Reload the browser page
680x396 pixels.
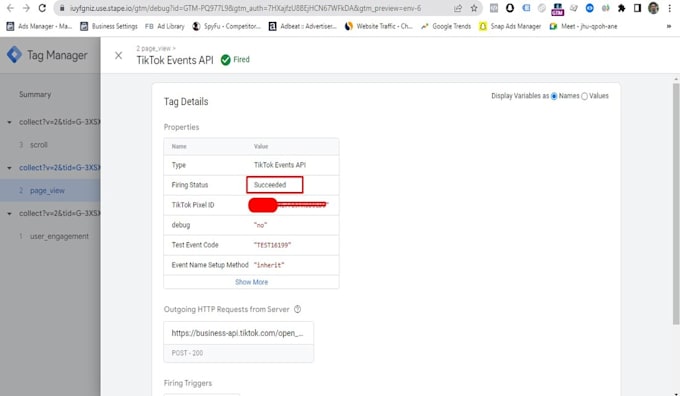coord(42,8)
